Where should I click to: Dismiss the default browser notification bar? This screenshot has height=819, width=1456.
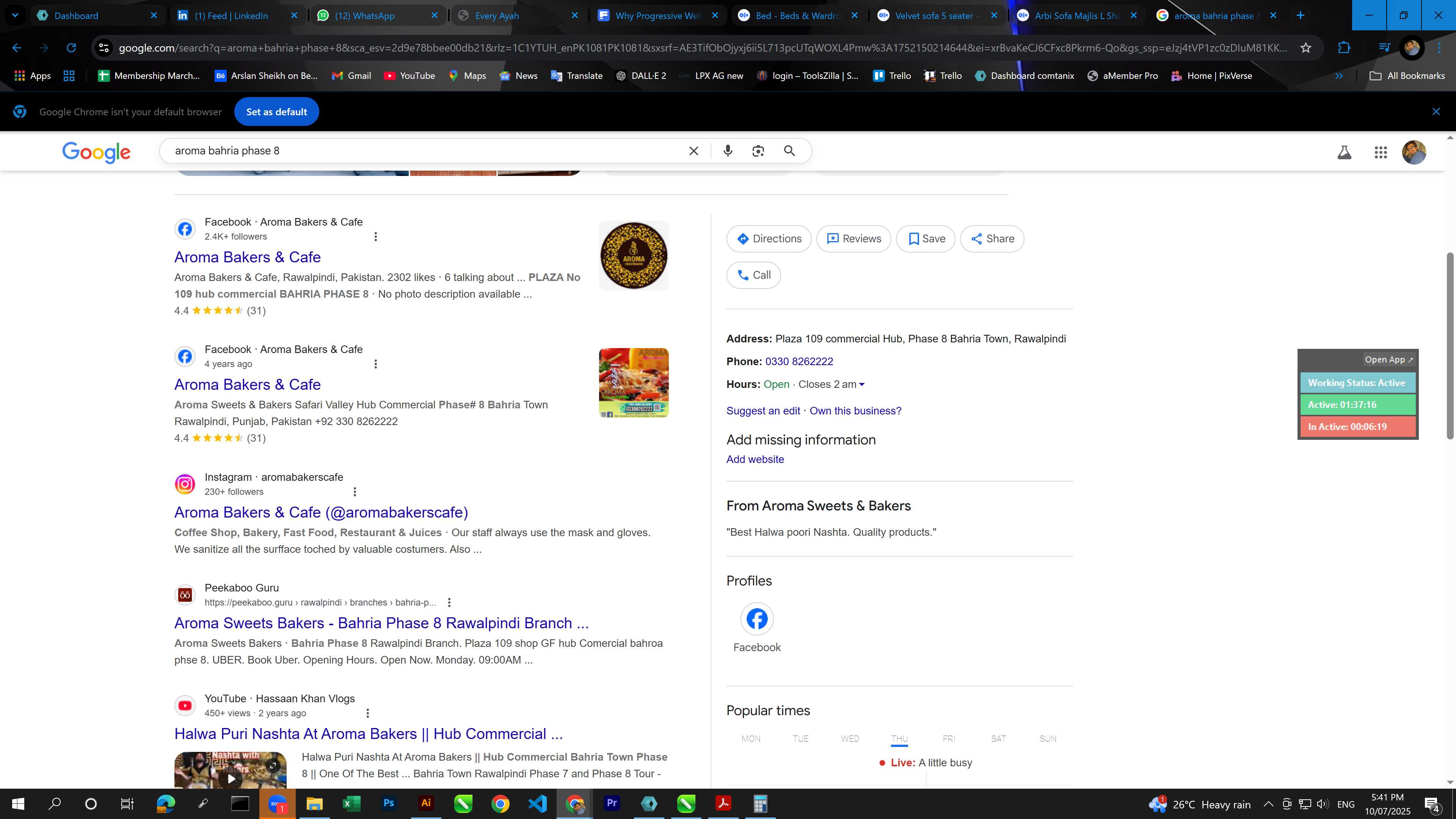1436,112
